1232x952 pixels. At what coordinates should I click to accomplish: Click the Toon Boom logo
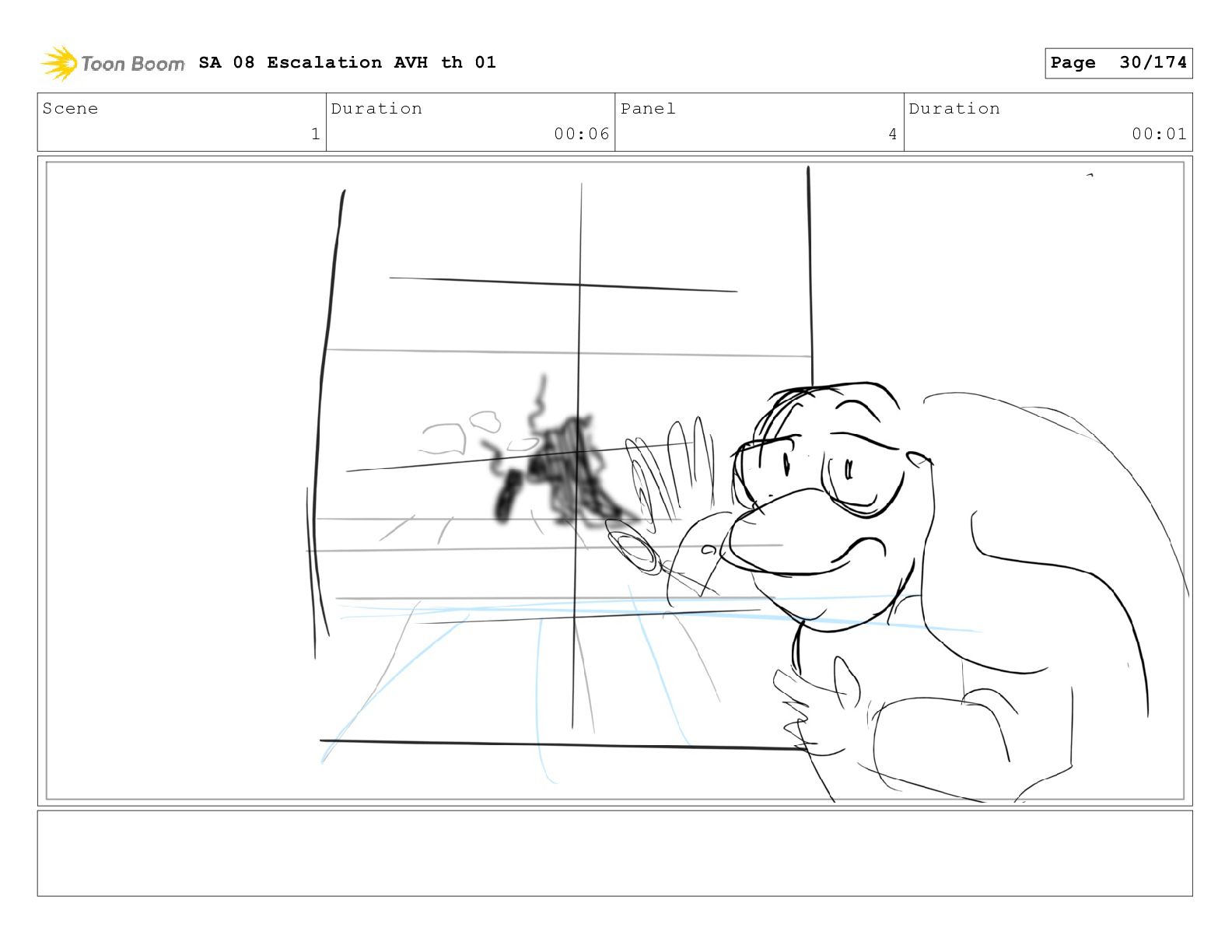point(113,63)
